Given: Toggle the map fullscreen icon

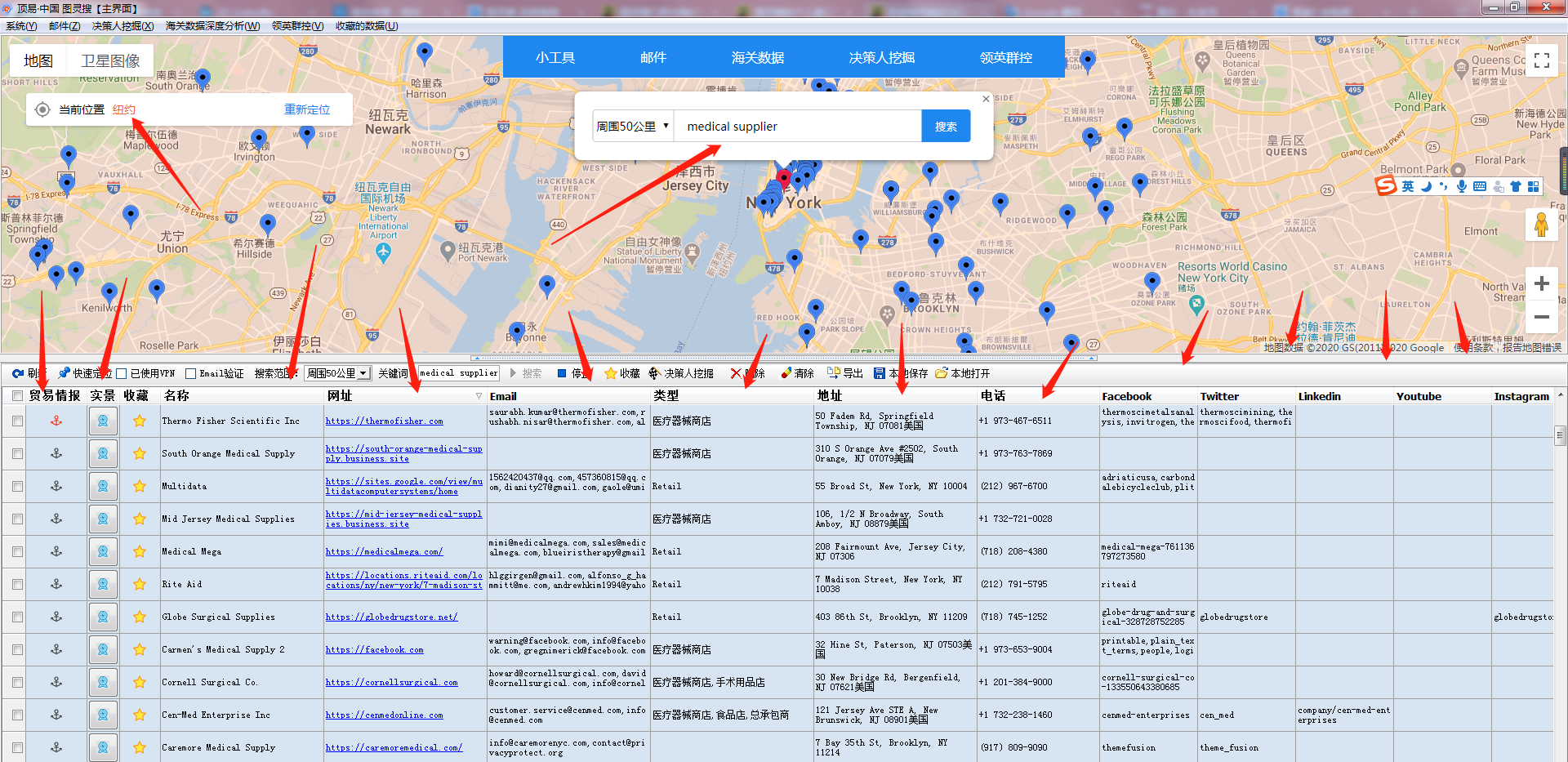Looking at the screenshot, I should [x=1541, y=60].
